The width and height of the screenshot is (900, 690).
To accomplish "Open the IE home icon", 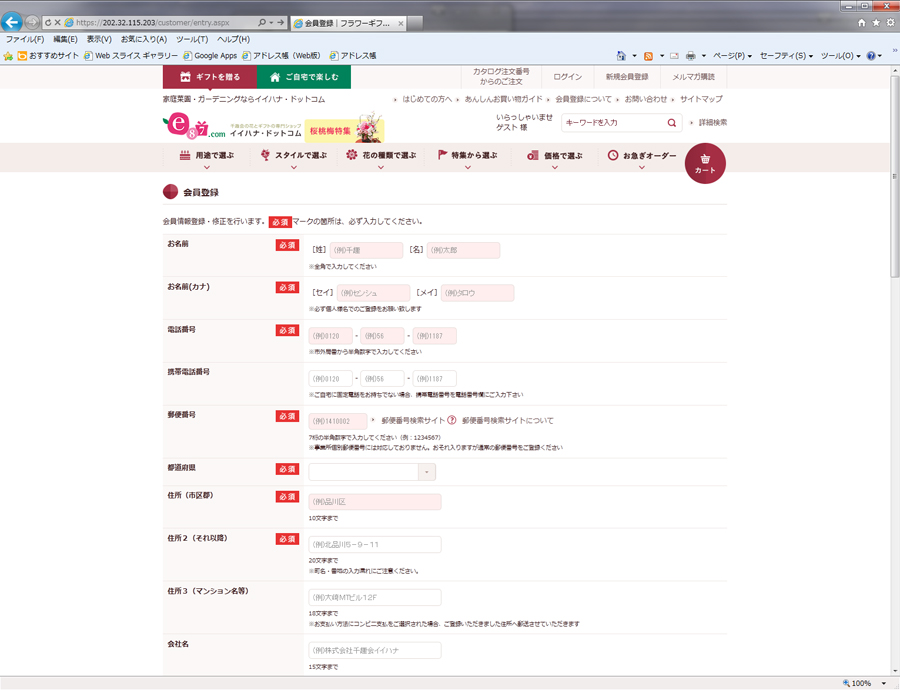I will point(862,22).
